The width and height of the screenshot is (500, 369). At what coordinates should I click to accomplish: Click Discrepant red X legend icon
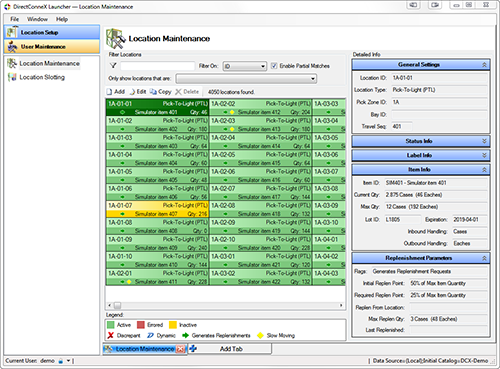coord(111,335)
